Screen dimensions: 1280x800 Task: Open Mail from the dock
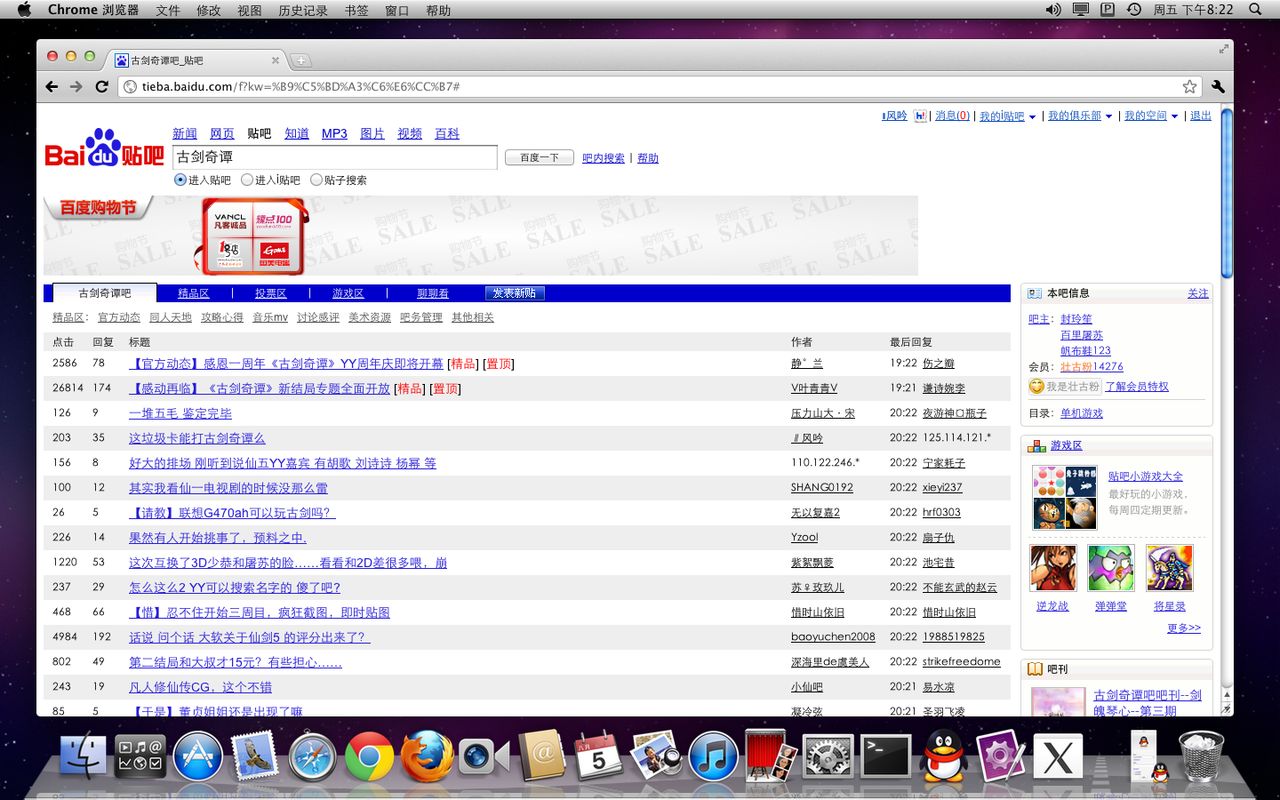(254, 756)
